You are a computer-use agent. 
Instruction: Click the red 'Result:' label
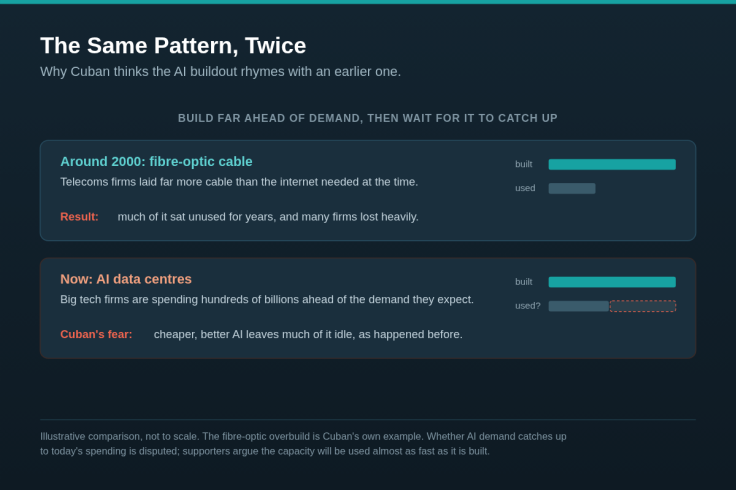pyautogui.click(x=79, y=217)
